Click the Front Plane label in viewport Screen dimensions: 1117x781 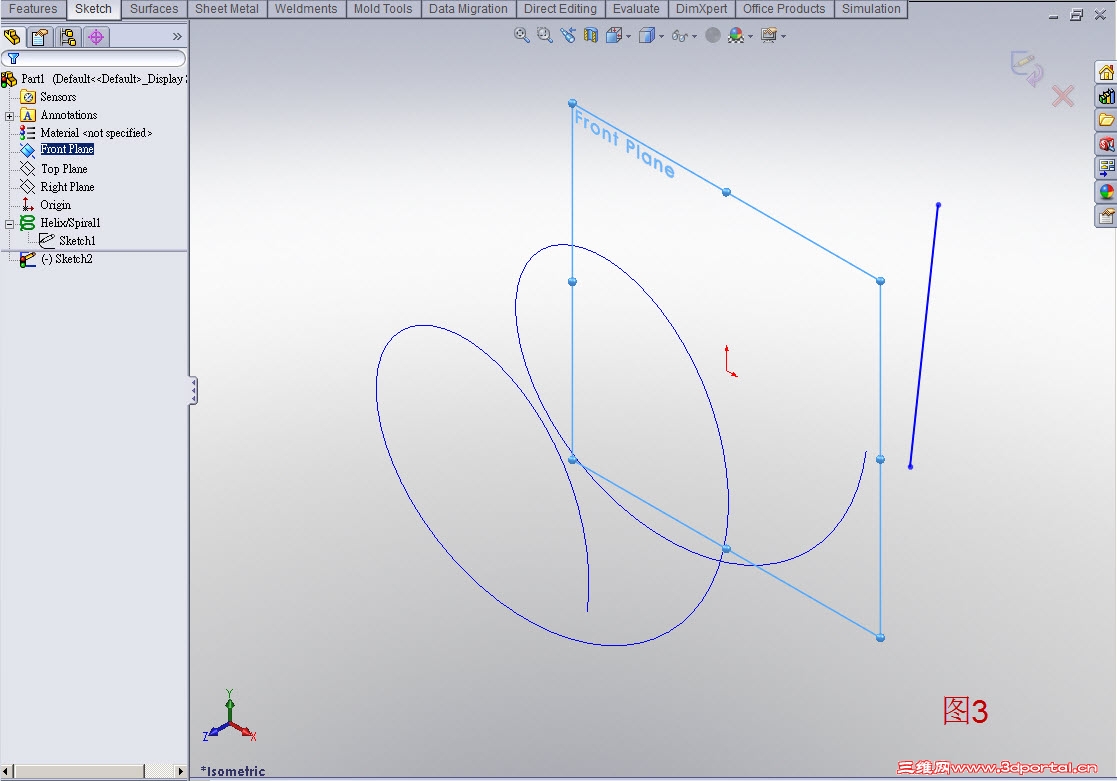624,145
